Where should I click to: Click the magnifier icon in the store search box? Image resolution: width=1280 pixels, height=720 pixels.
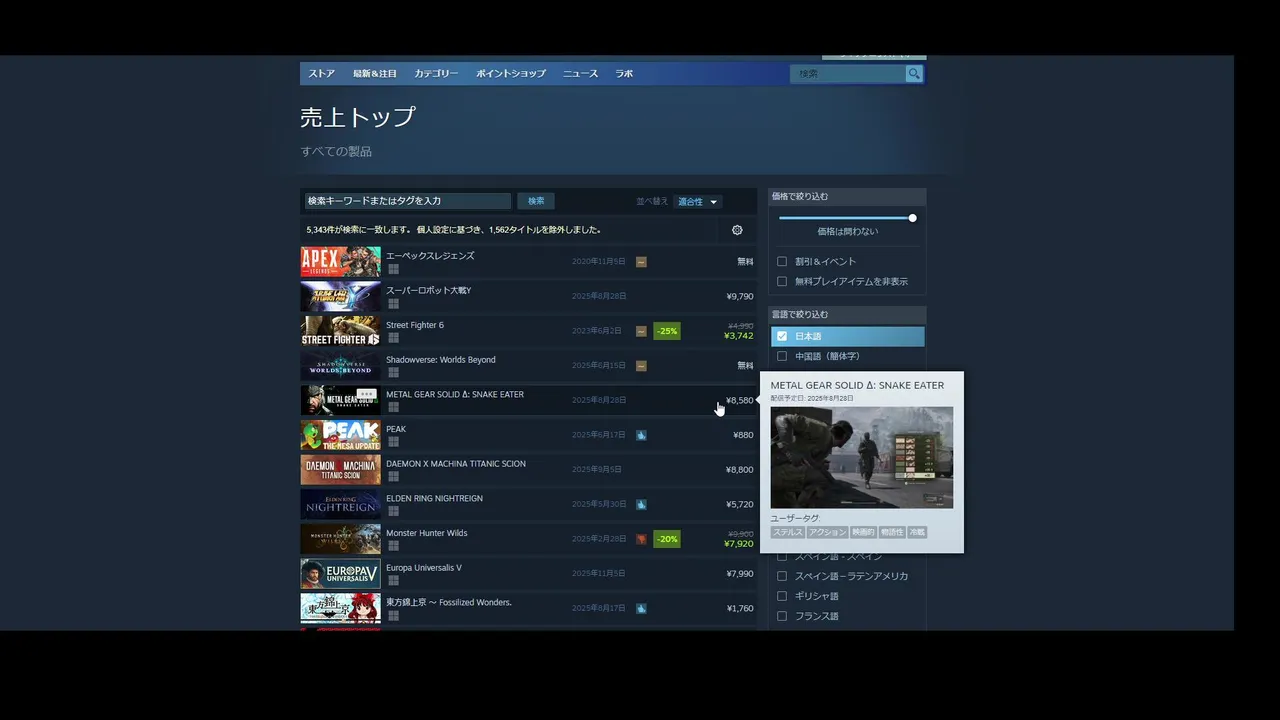tap(914, 74)
